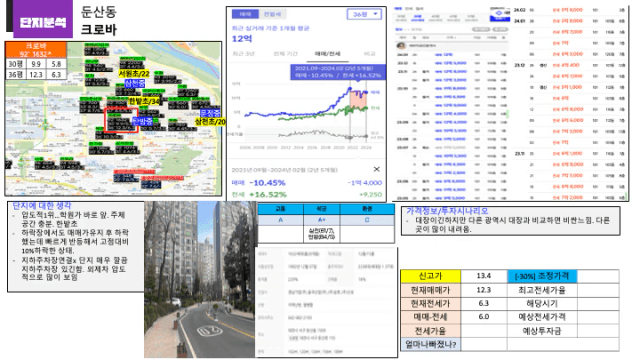Click the 현재매매가 cell

[431, 290]
